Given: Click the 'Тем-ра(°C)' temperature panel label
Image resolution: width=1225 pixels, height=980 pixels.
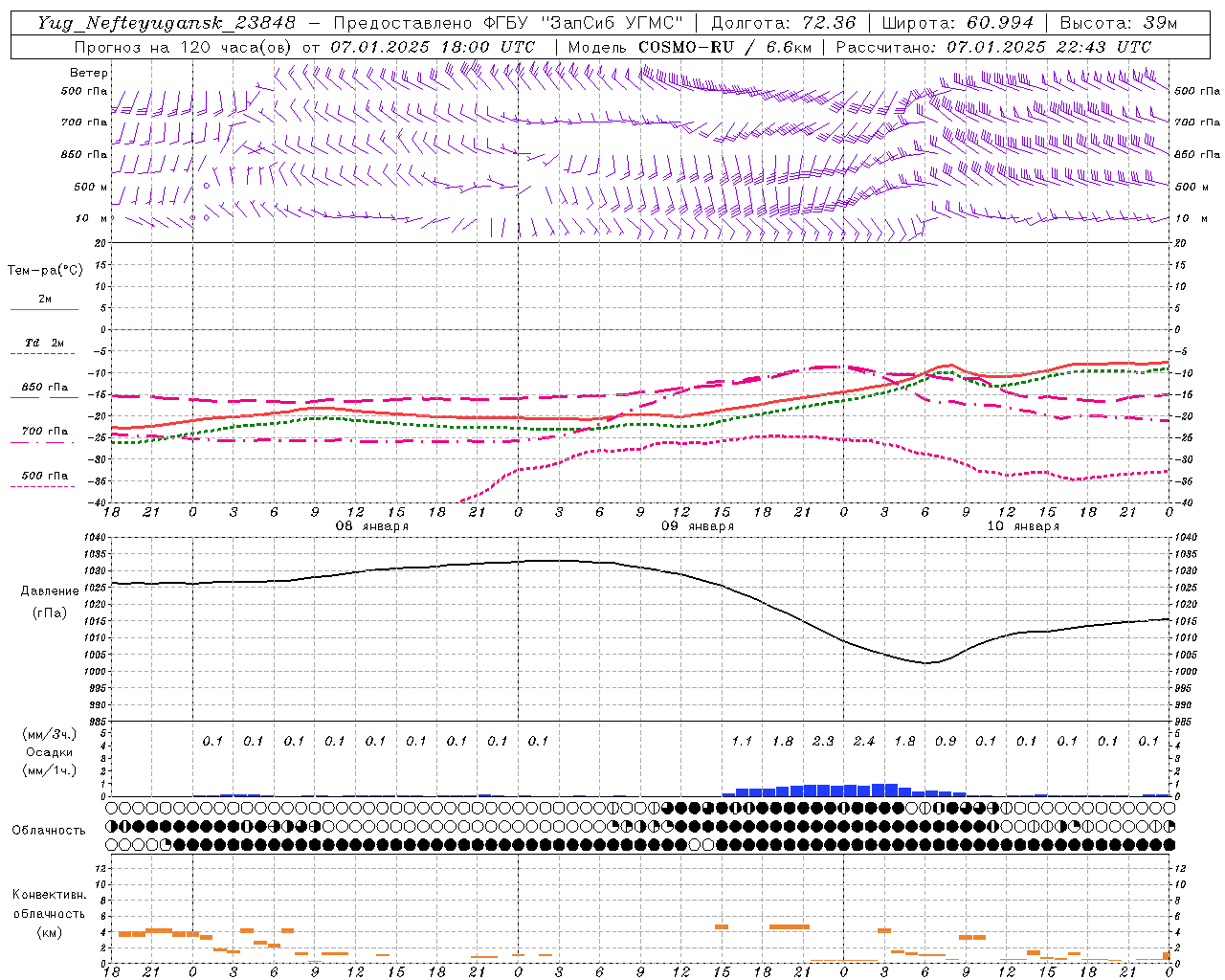Looking at the screenshot, I should 45,271.
